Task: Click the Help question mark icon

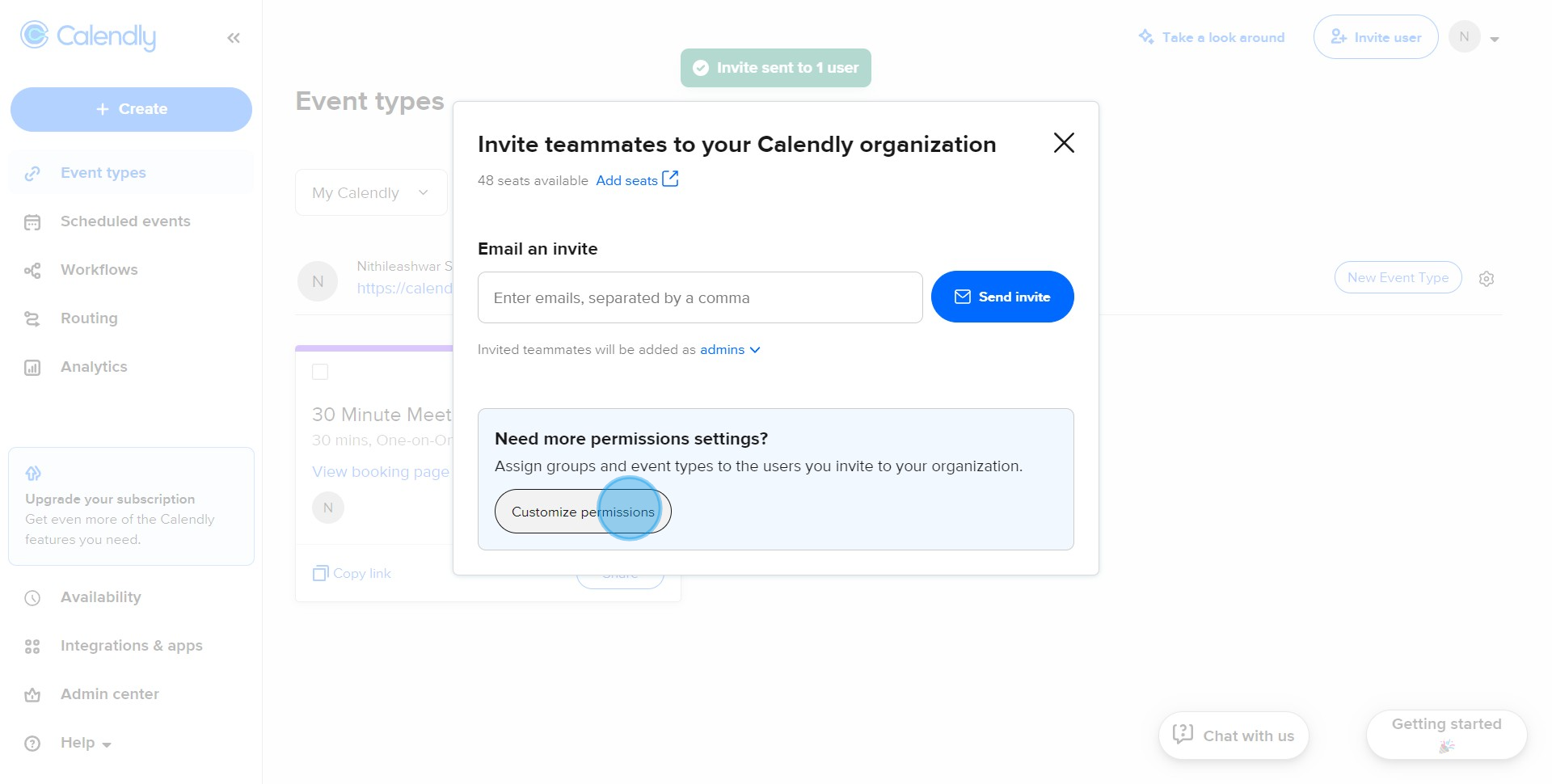Action: pos(32,744)
